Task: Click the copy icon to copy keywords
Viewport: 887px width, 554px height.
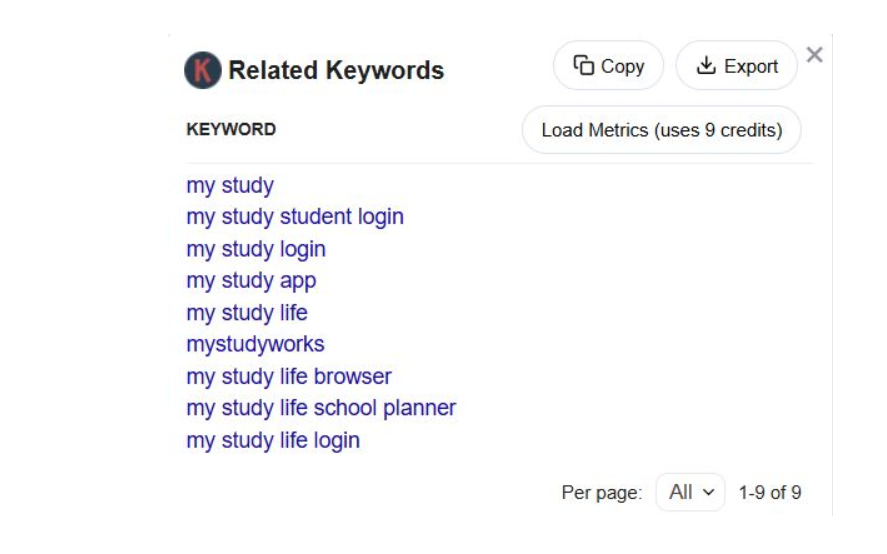Action: point(584,66)
